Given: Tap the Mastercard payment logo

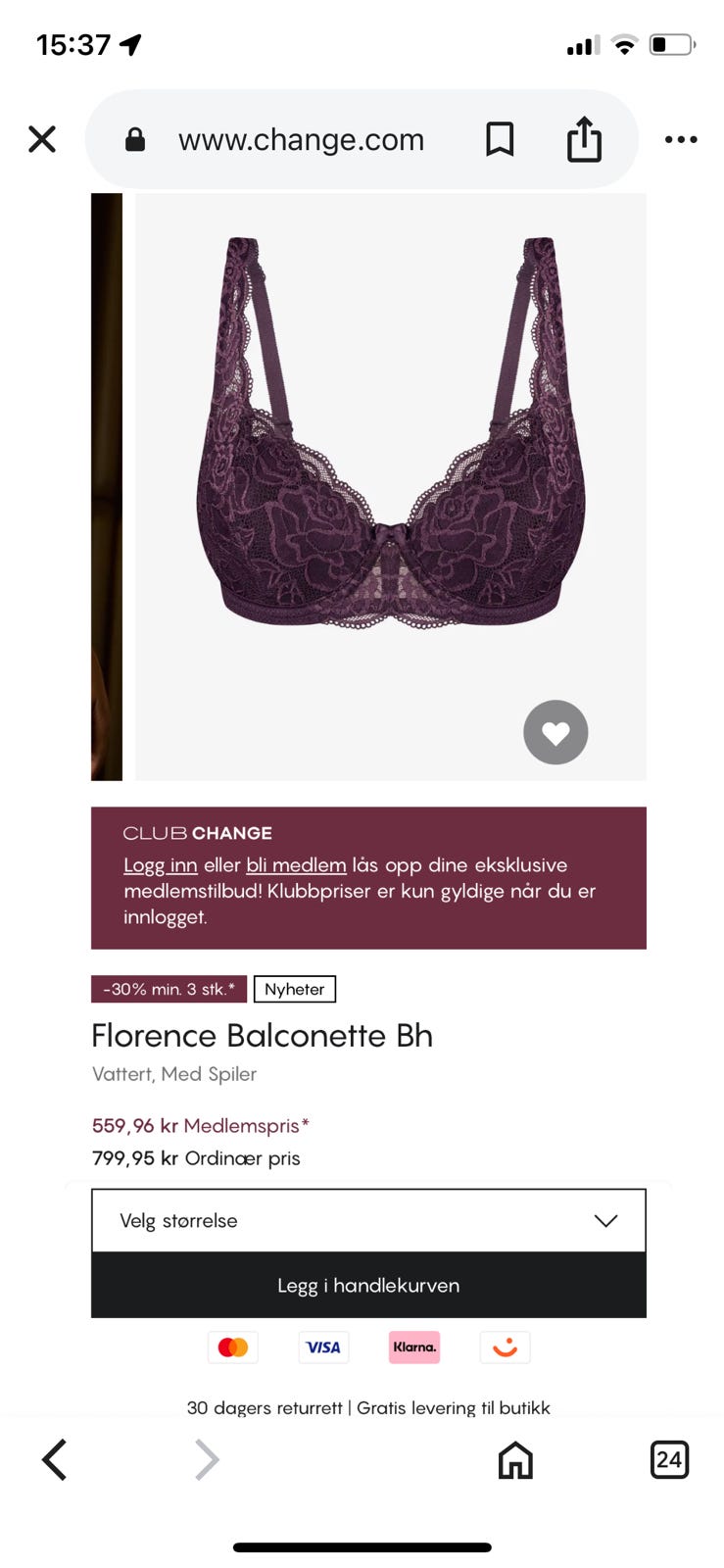Looking at the screenshot, I should pos(233,1347).
